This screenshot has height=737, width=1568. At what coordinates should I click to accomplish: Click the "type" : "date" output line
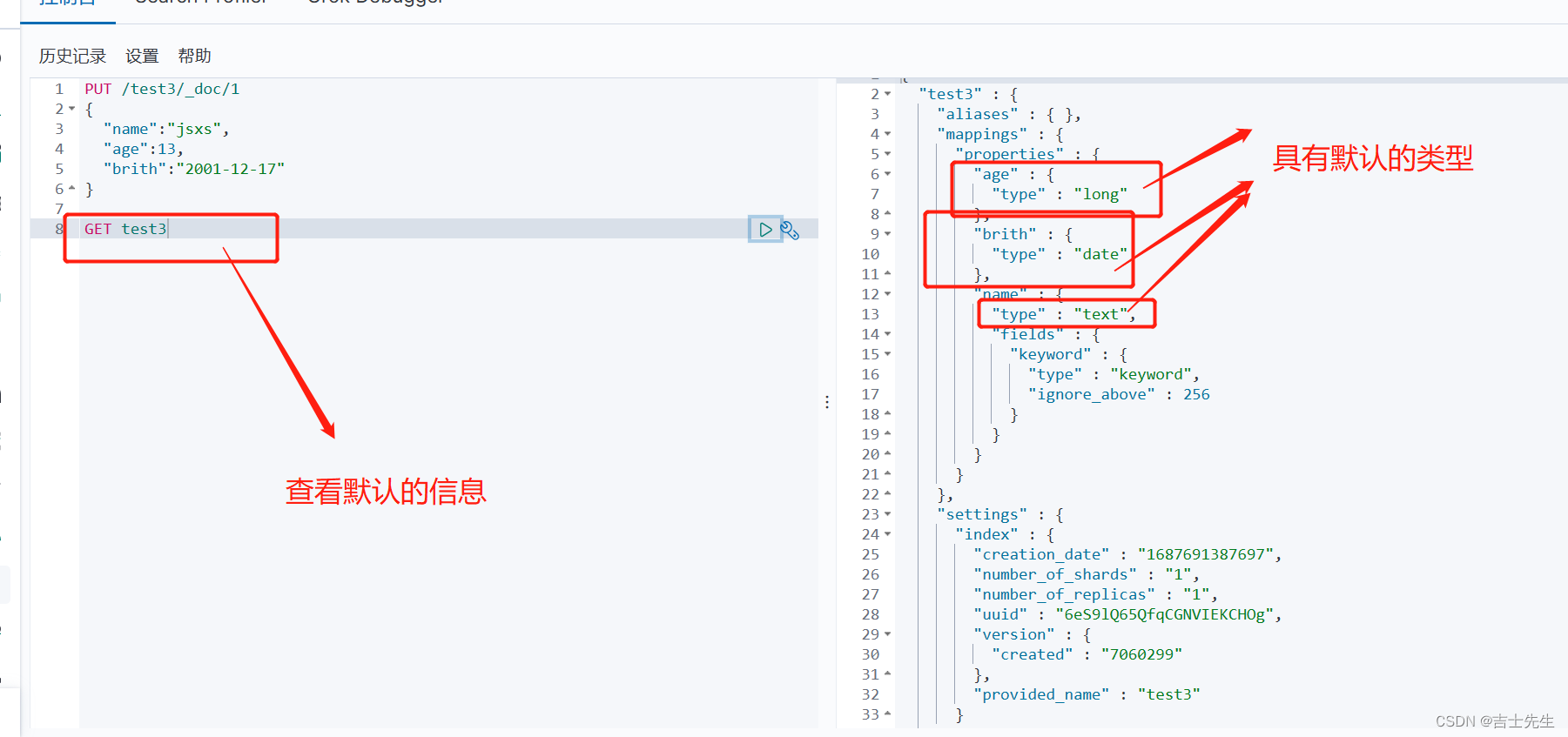click(x=1060, y=254)
